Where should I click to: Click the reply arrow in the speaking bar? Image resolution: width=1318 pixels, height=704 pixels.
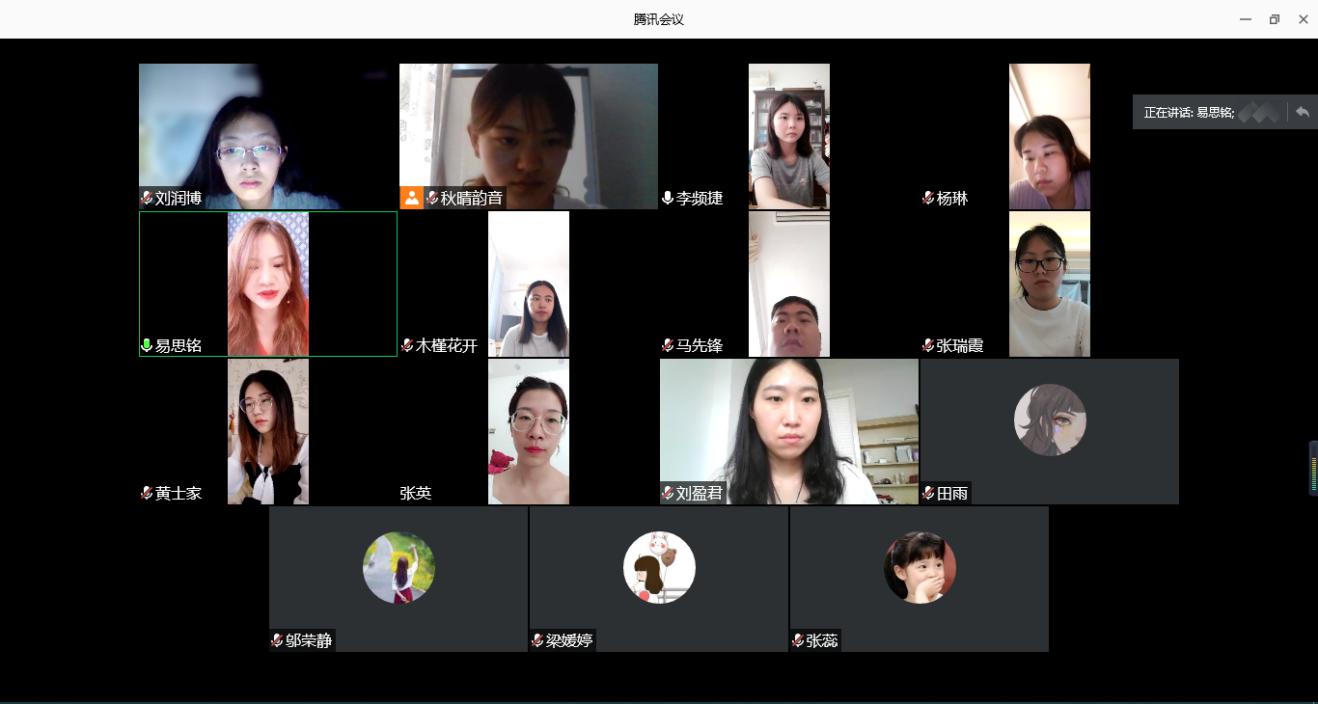tap(1302, 112)
